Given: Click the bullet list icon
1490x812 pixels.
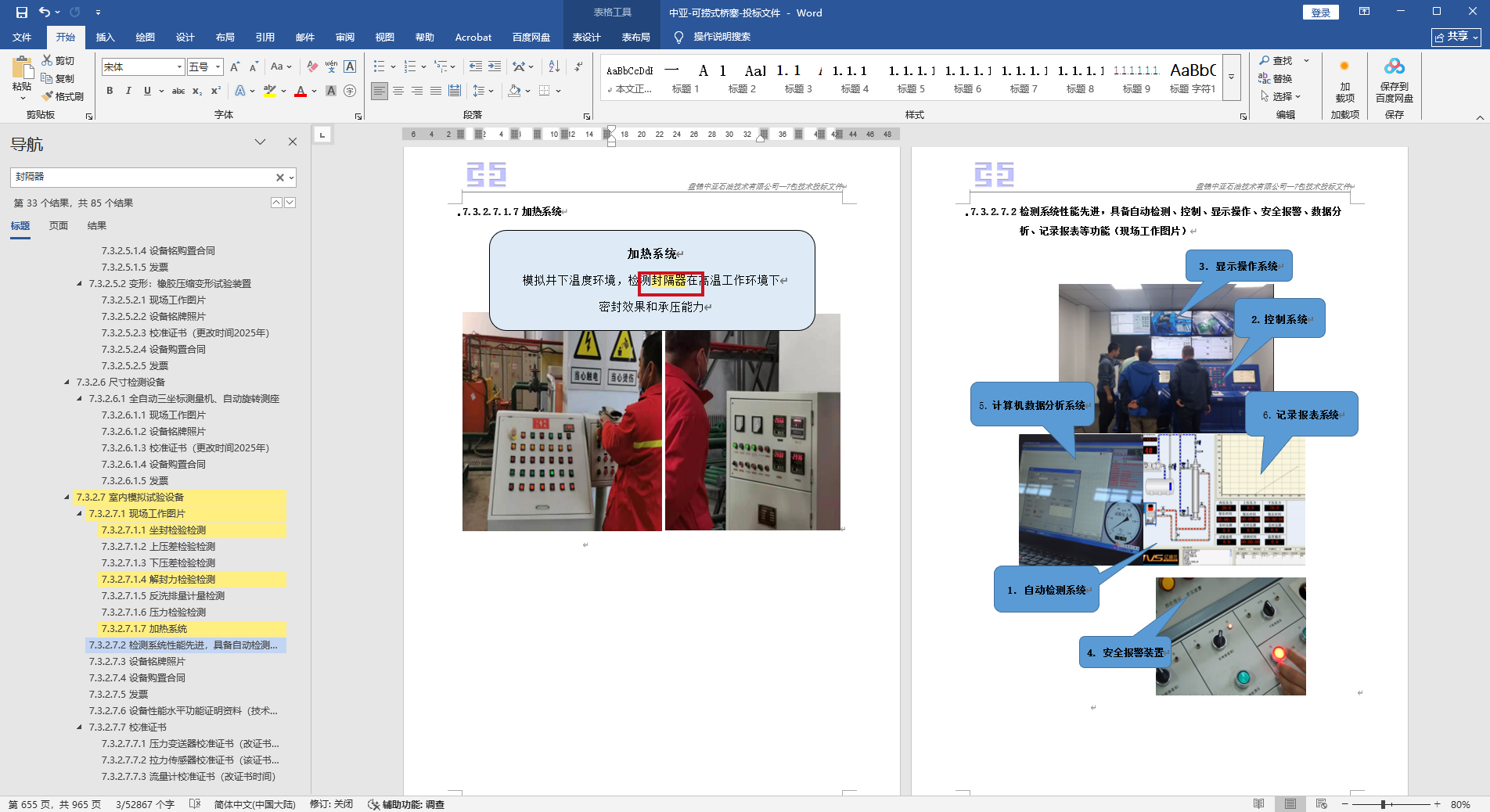Looking at the screenshot, I should [379, 66].
